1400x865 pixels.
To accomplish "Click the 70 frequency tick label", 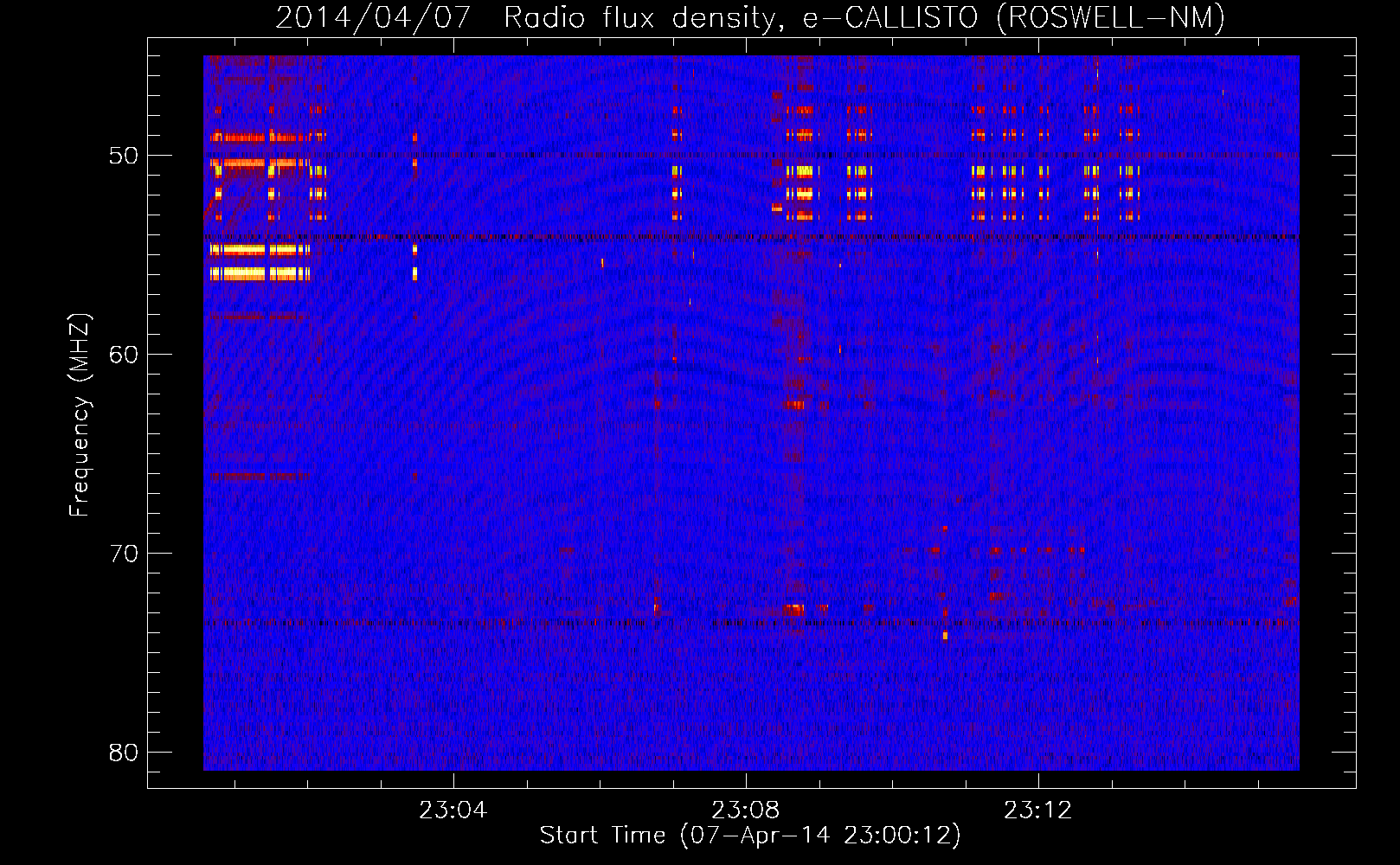I will coord(124,554).
